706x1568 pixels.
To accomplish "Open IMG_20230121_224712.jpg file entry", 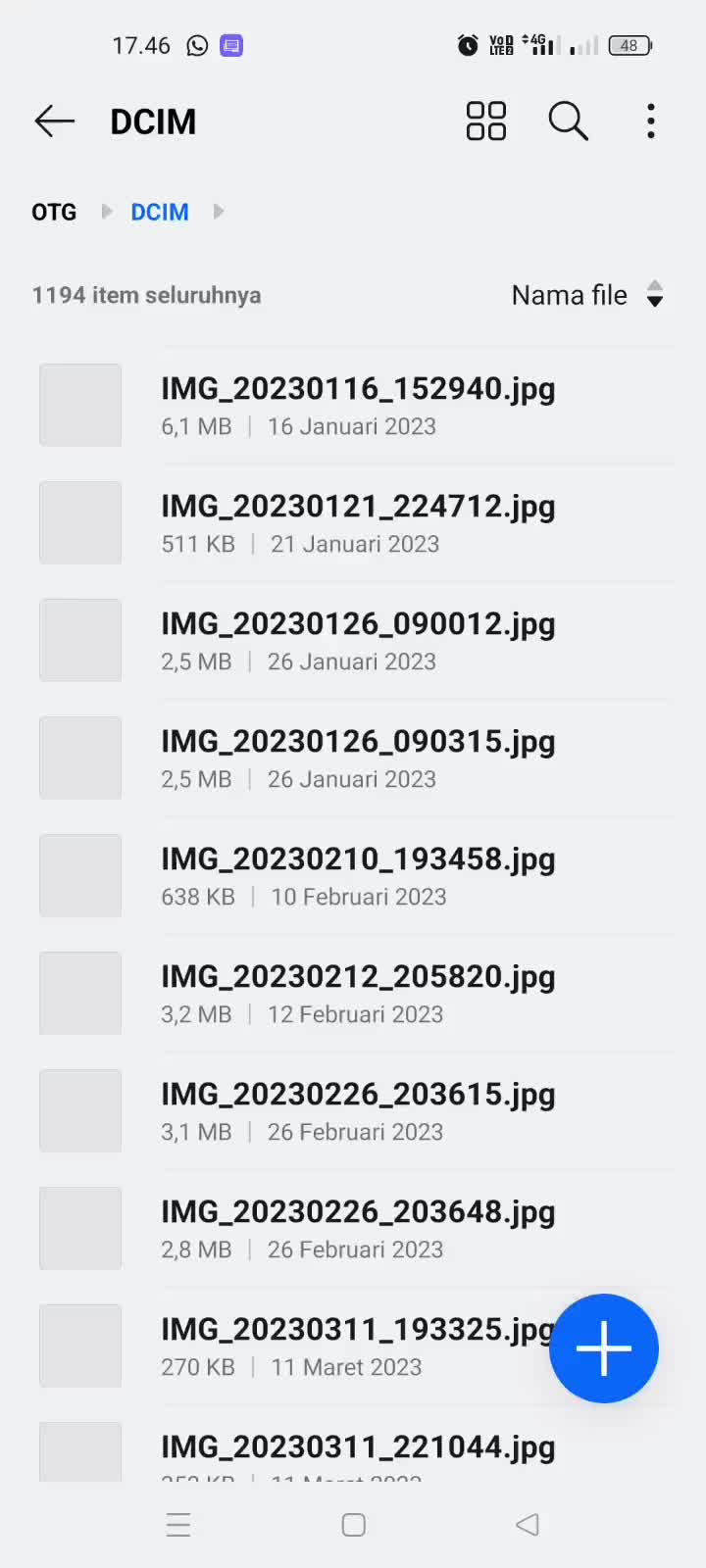I will coord(357,522).
